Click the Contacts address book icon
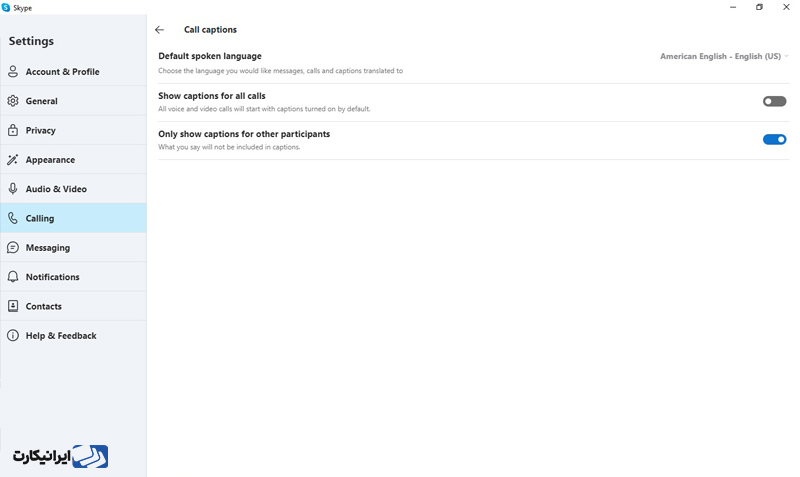 click(x=13, y=306)
